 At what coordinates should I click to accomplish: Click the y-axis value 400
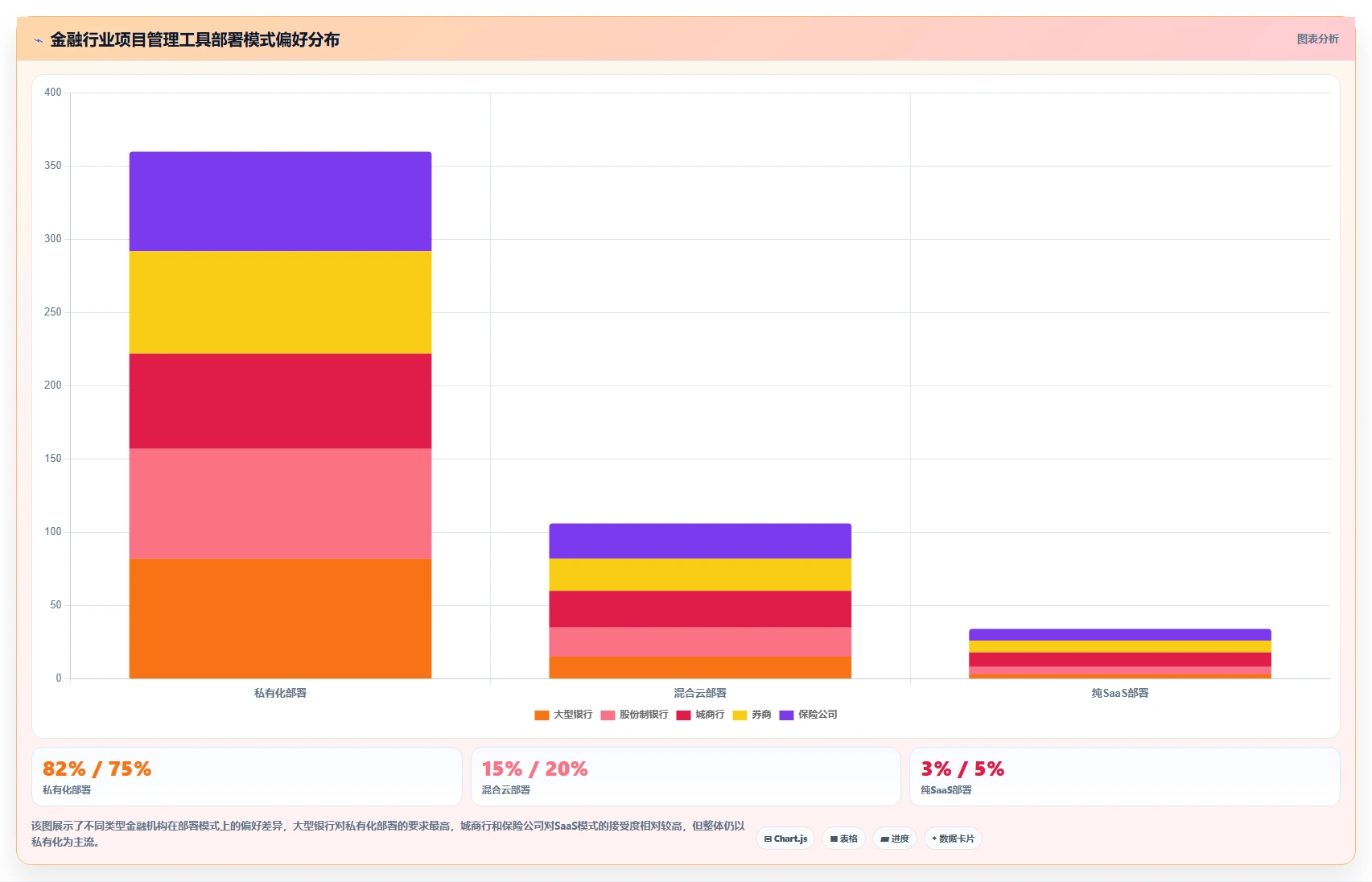tap(53, 93)
